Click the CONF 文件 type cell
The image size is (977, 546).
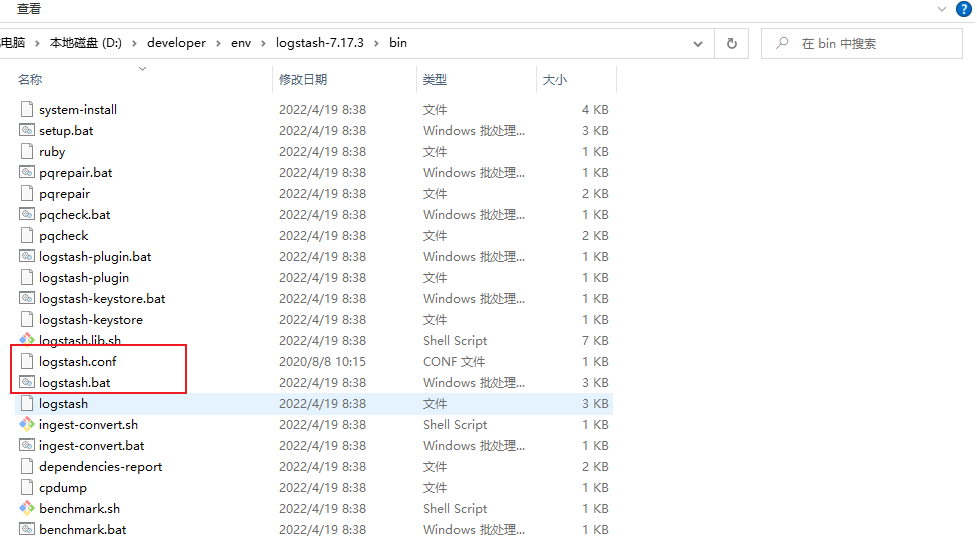(x=454, y=362)
